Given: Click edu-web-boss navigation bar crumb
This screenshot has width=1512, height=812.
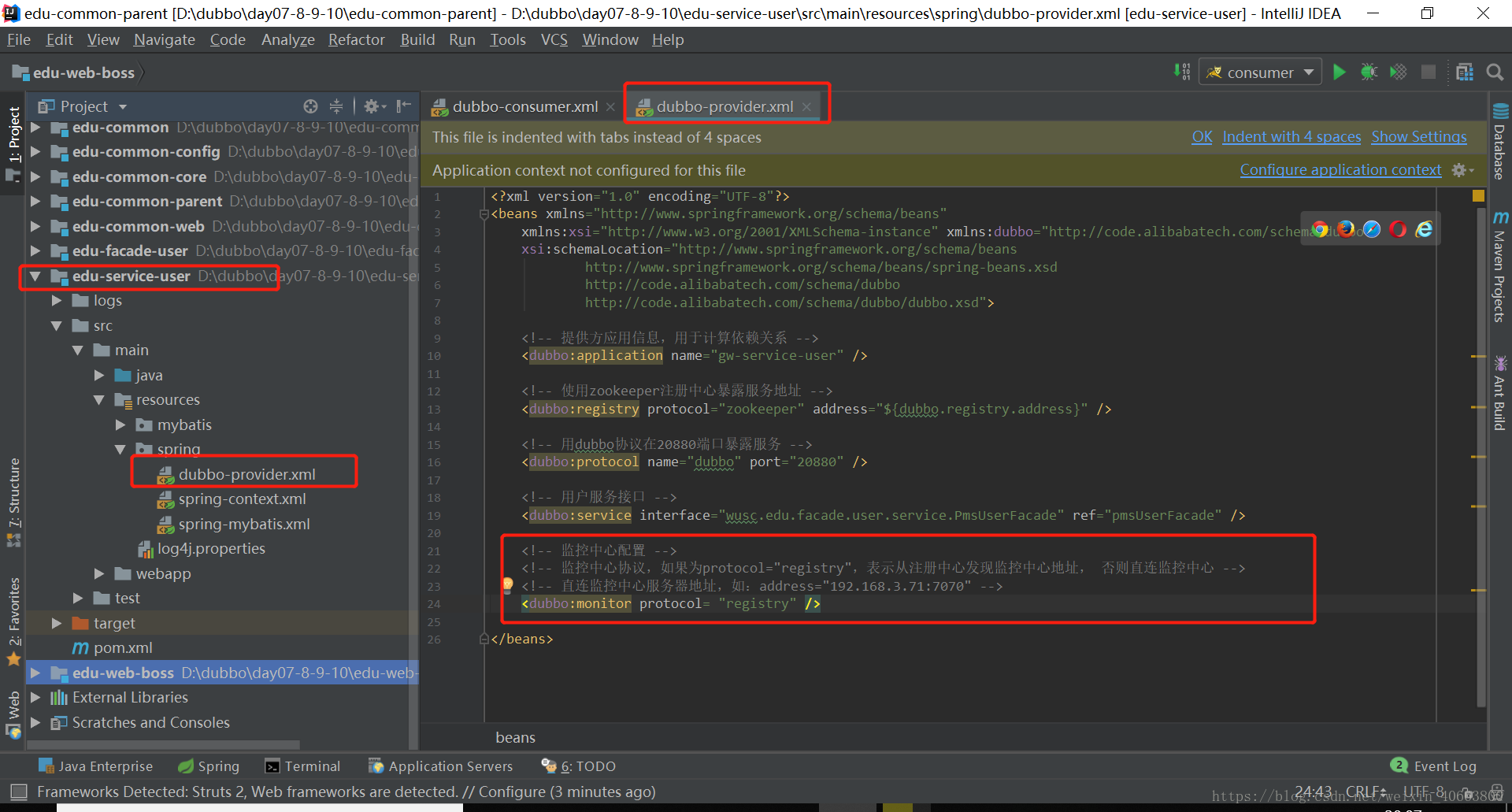Looking at the screenshot, I should tap(74, 72).
